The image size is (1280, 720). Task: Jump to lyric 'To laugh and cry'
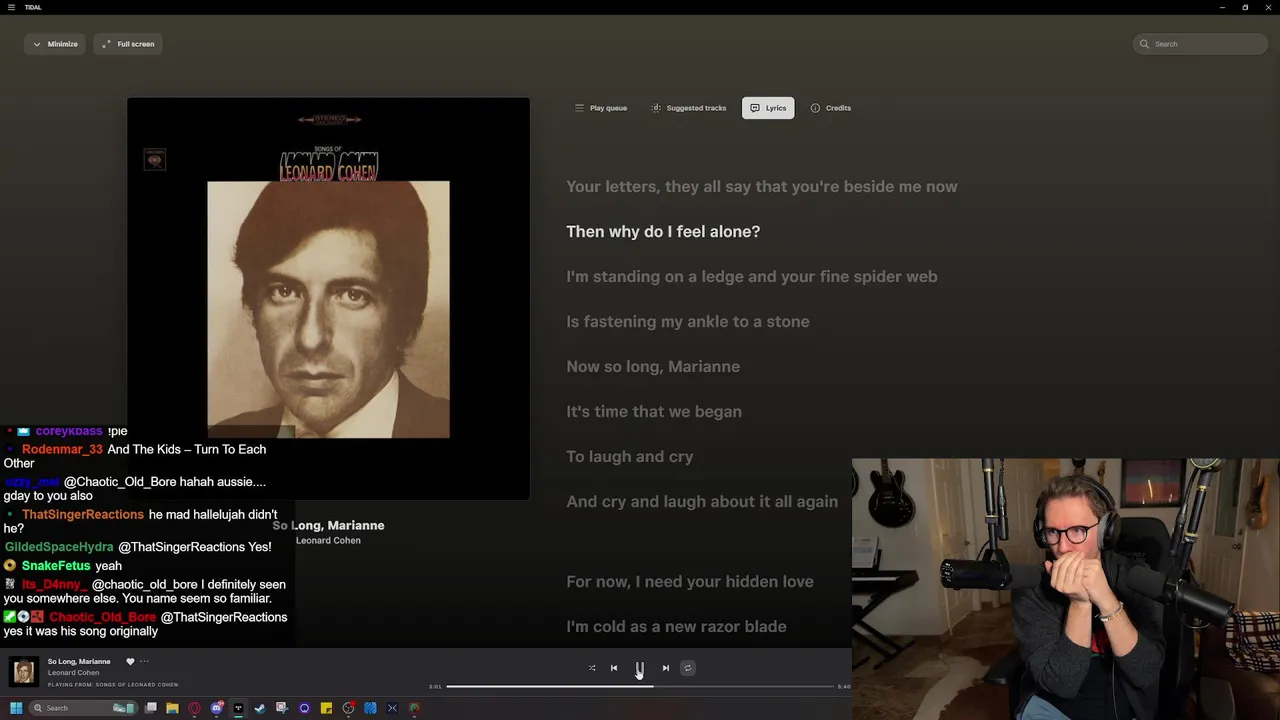(630, 457)
